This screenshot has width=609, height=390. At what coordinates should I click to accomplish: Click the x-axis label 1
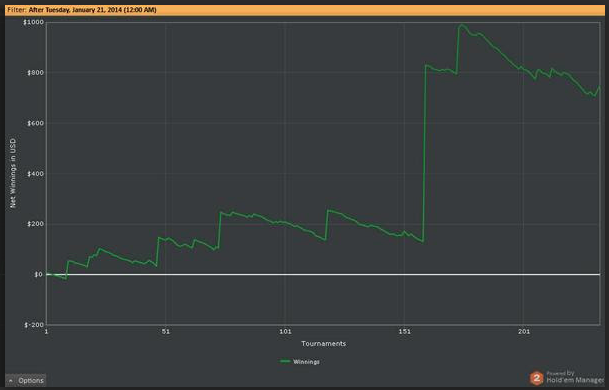click(47, 332)
